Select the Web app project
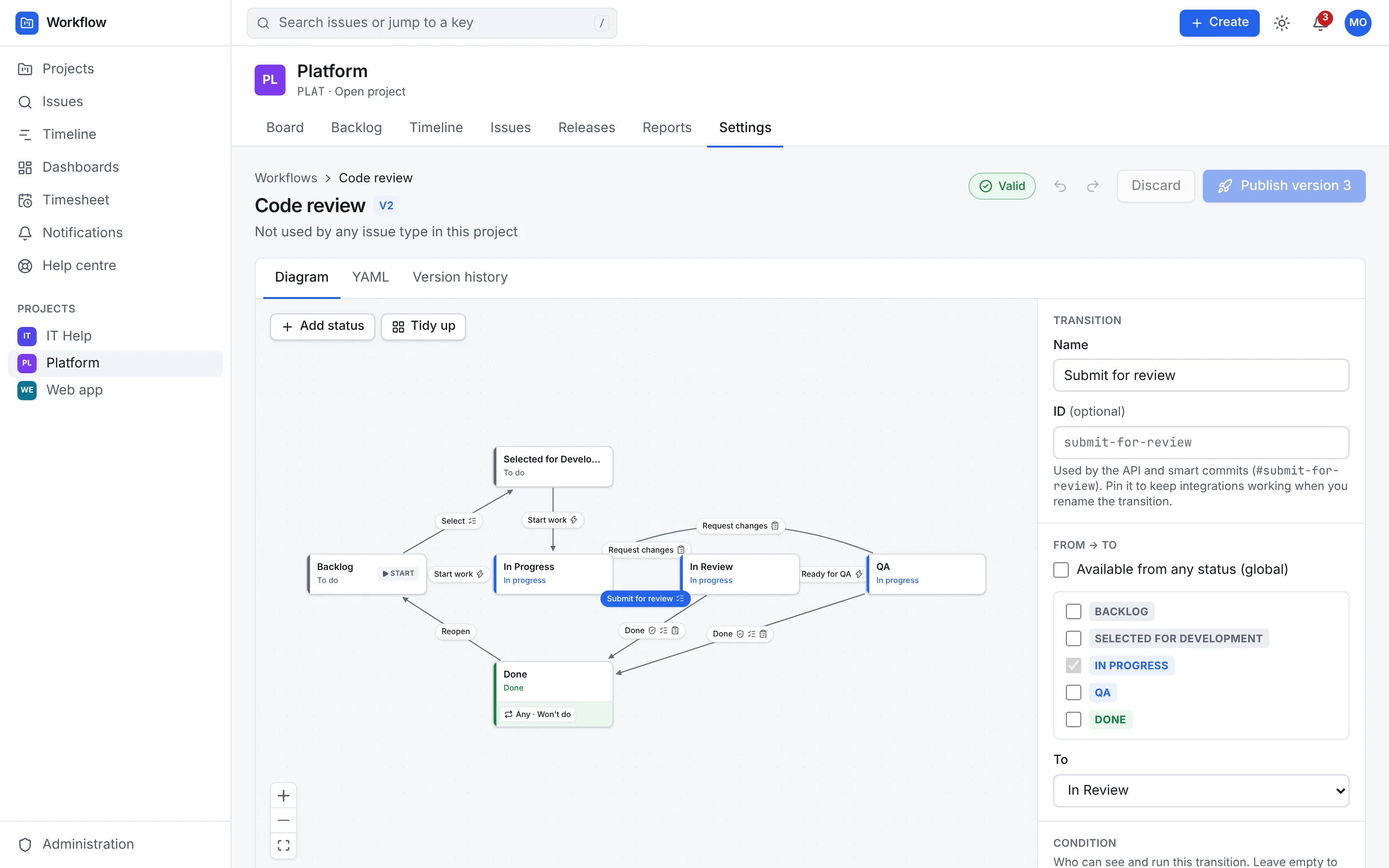The height and width of the screenshot is (868, 1389). click(x=115, y=390)
